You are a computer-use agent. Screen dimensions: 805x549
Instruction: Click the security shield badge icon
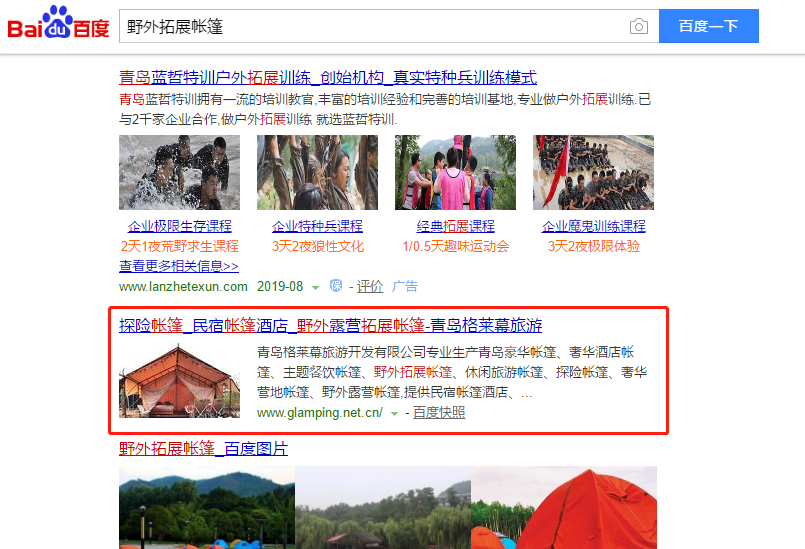336,286
